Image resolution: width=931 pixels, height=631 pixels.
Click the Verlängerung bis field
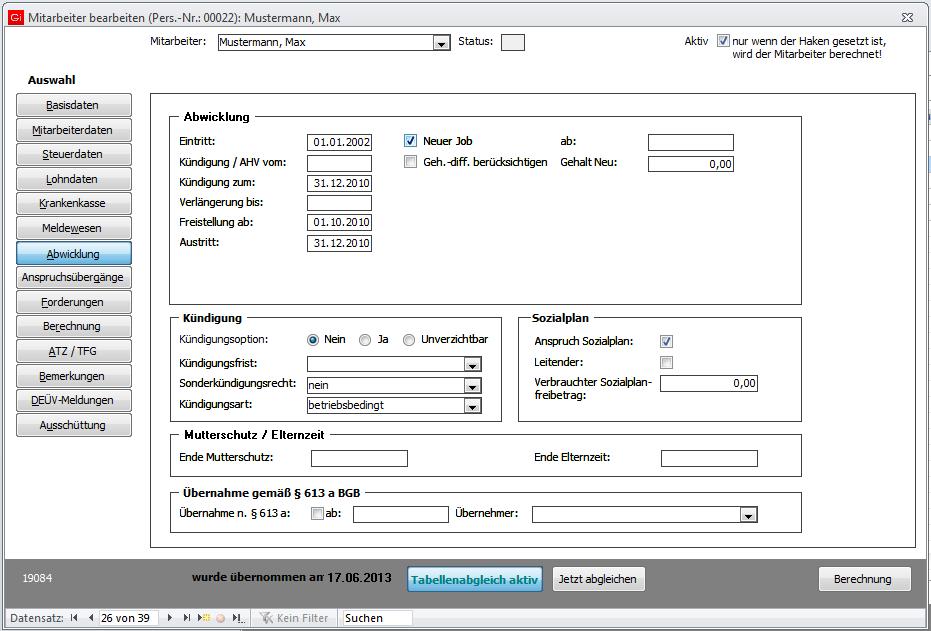click(x=340, y=203)
